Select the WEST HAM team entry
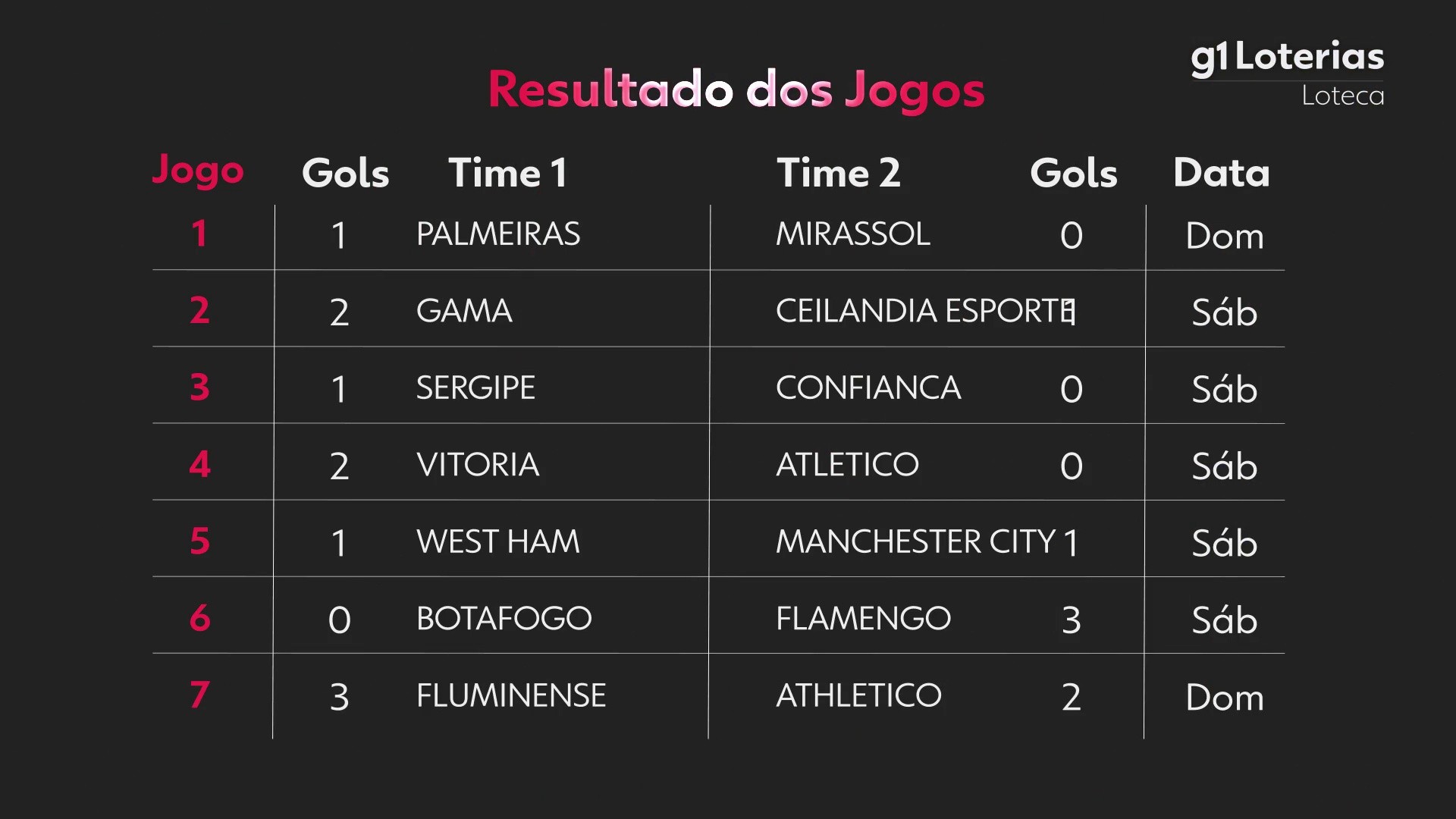 pyautogui.click(x=497, y=541)
